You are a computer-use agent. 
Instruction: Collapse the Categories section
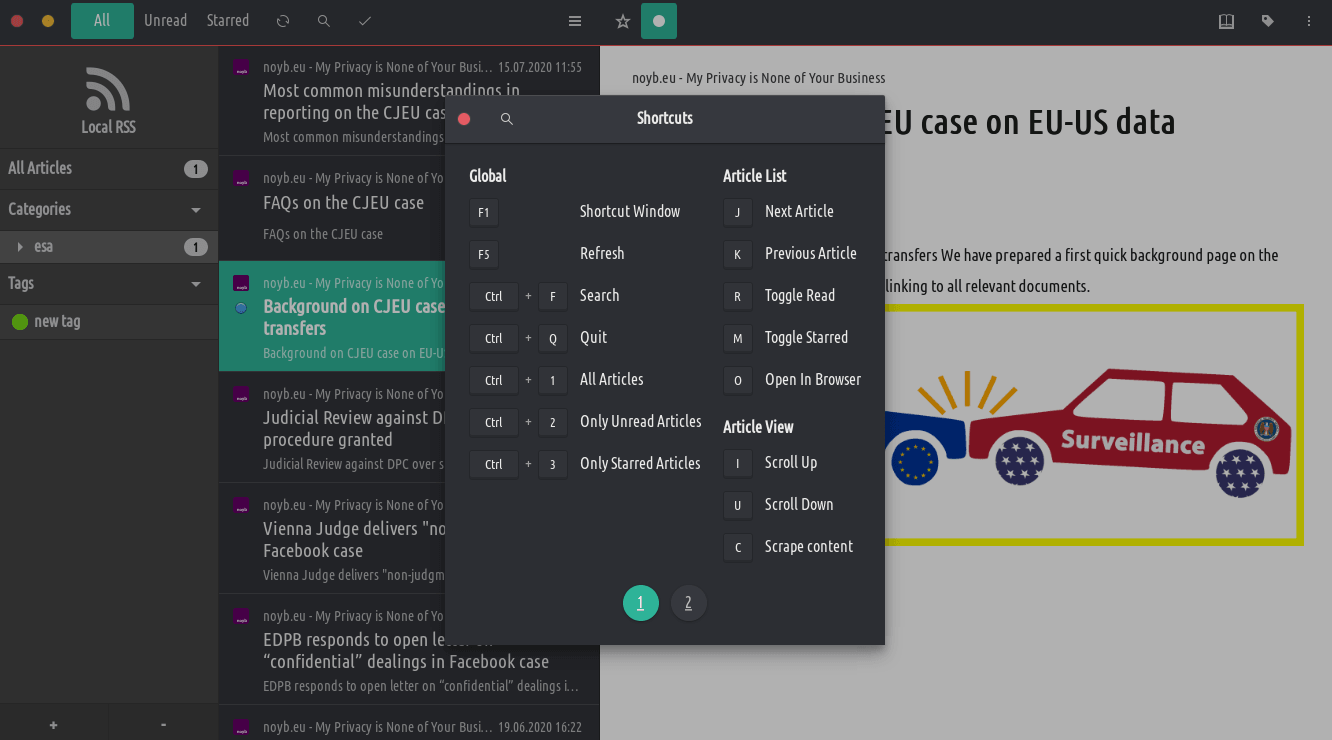[196, 210]
